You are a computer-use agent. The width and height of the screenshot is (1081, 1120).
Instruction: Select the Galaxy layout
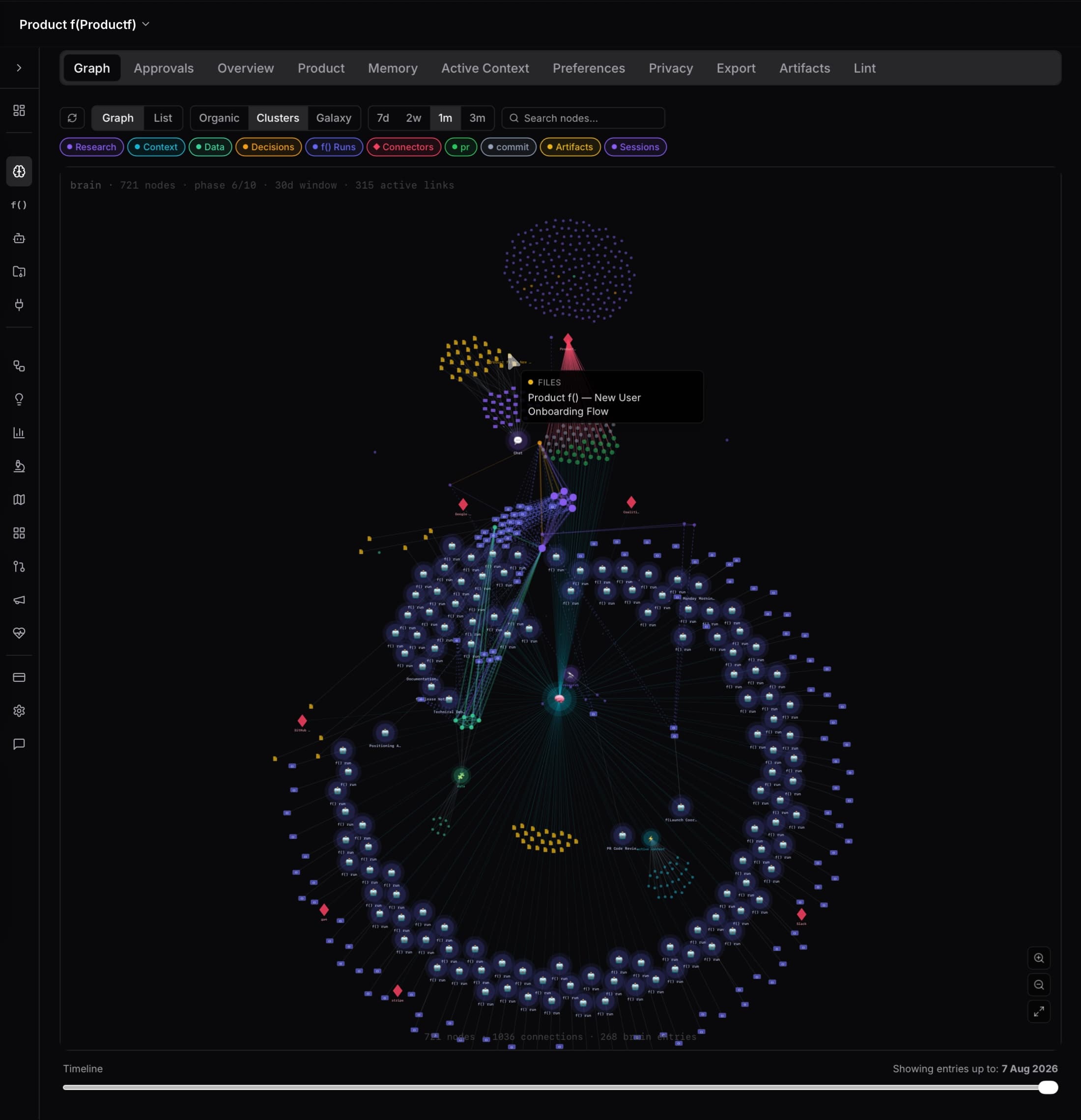click(333, 118)
